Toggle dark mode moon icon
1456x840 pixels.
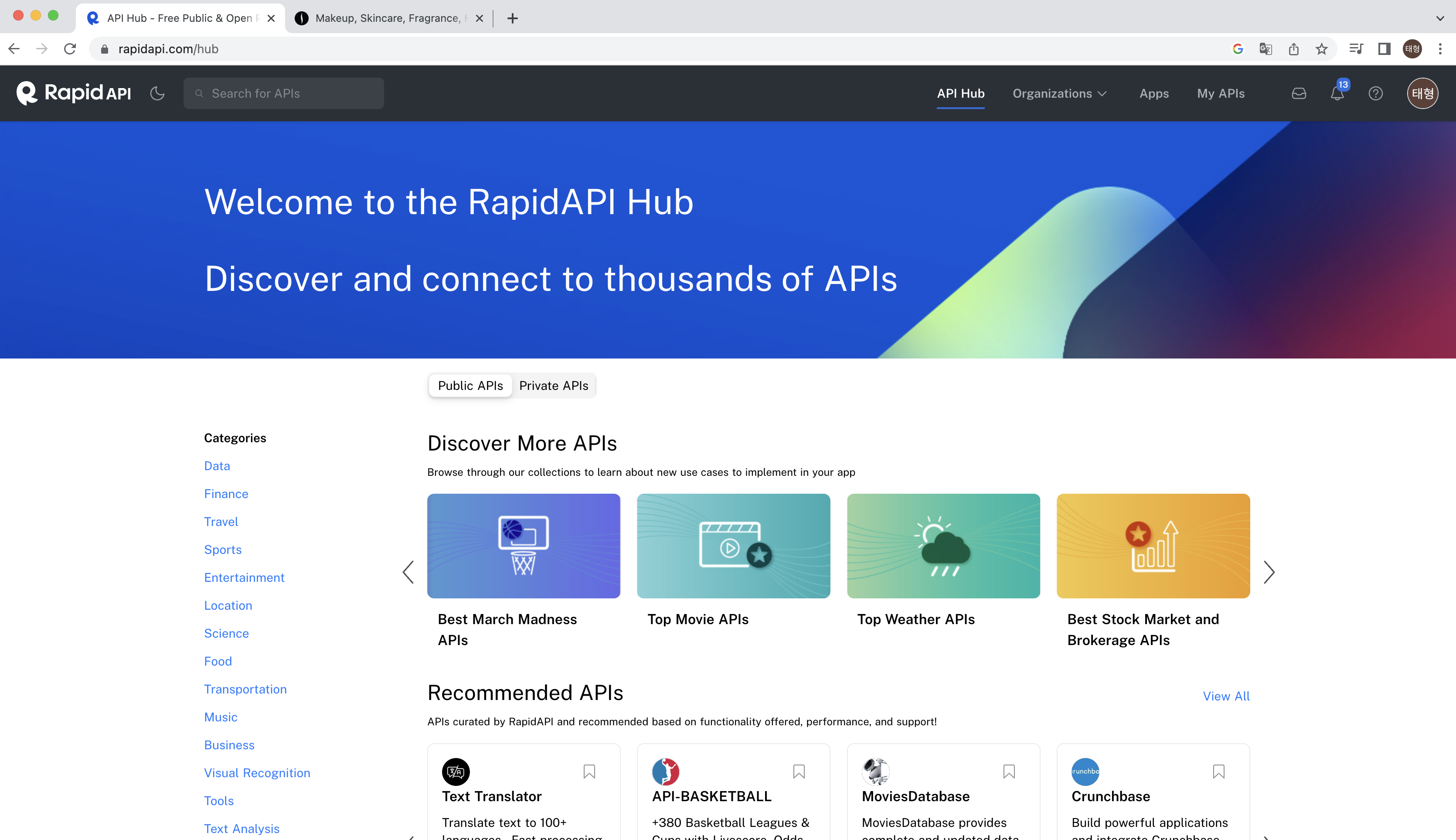coord(157,93)
